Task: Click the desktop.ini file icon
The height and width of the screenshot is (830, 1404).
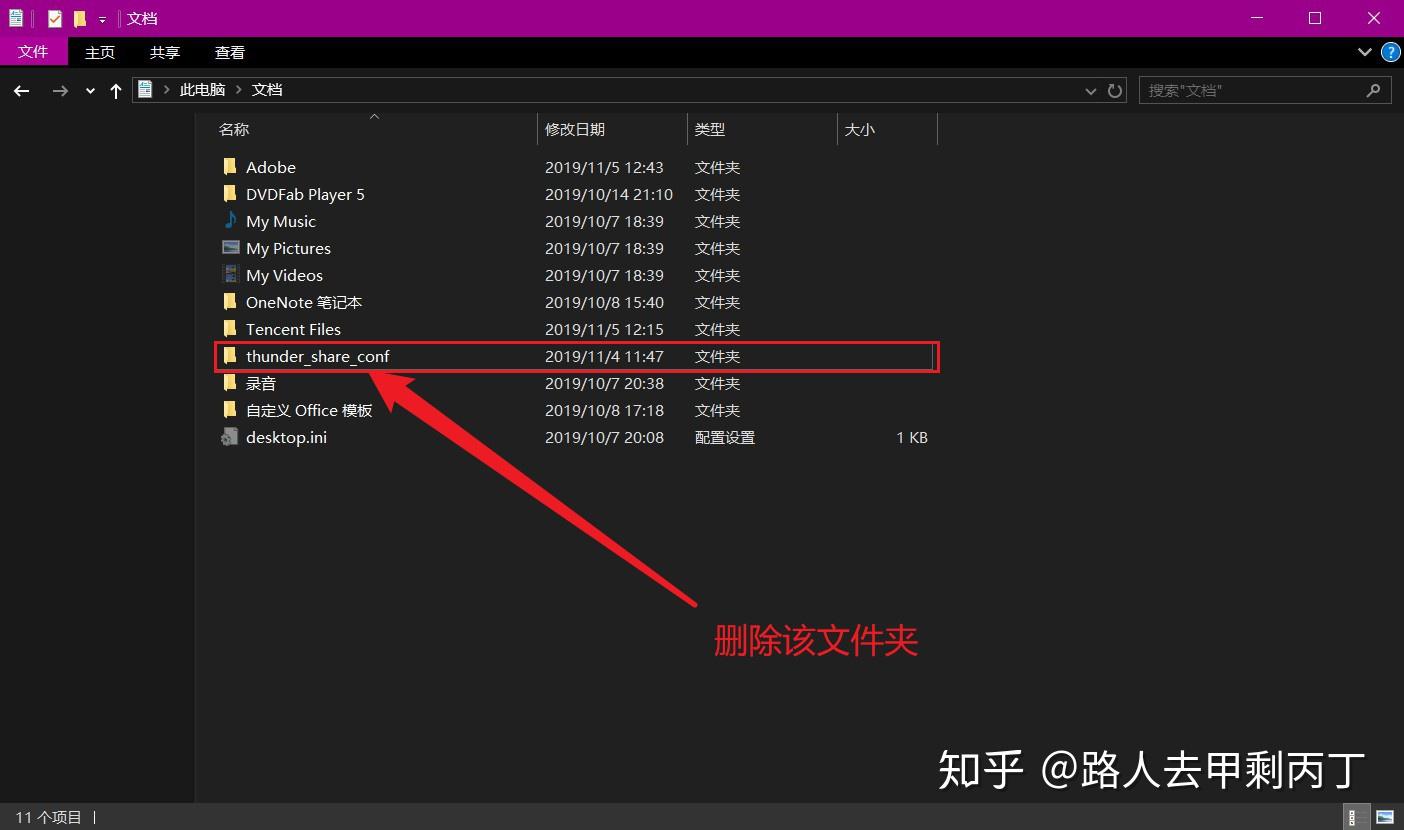Action: (230, 437)
